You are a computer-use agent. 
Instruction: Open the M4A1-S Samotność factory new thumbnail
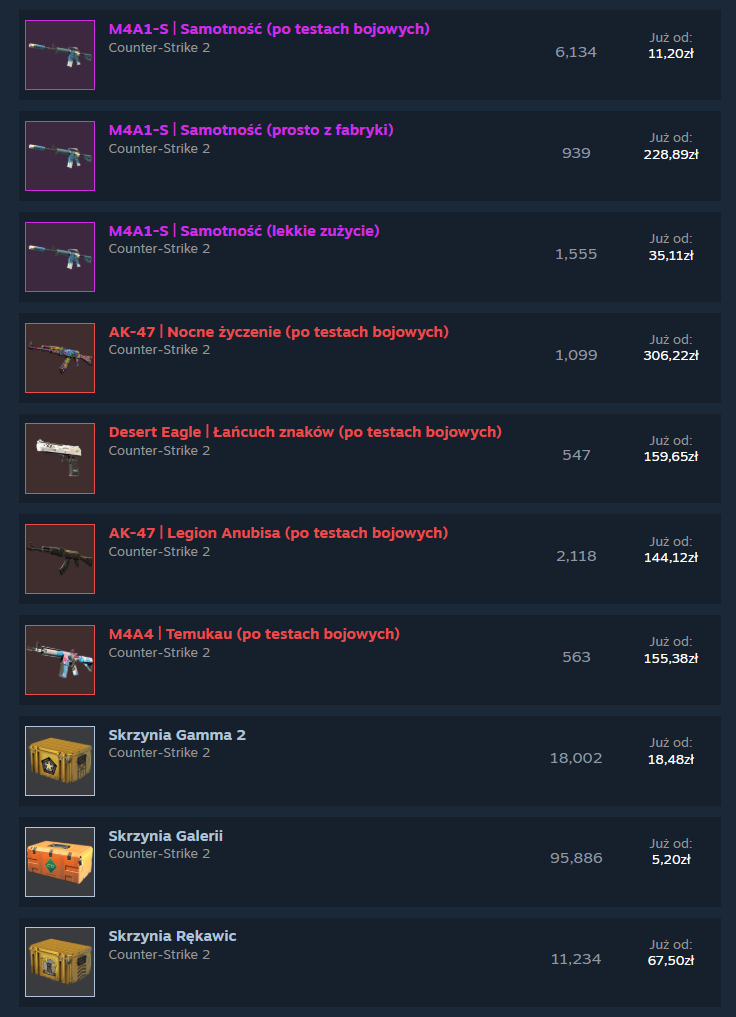[60, 156]
